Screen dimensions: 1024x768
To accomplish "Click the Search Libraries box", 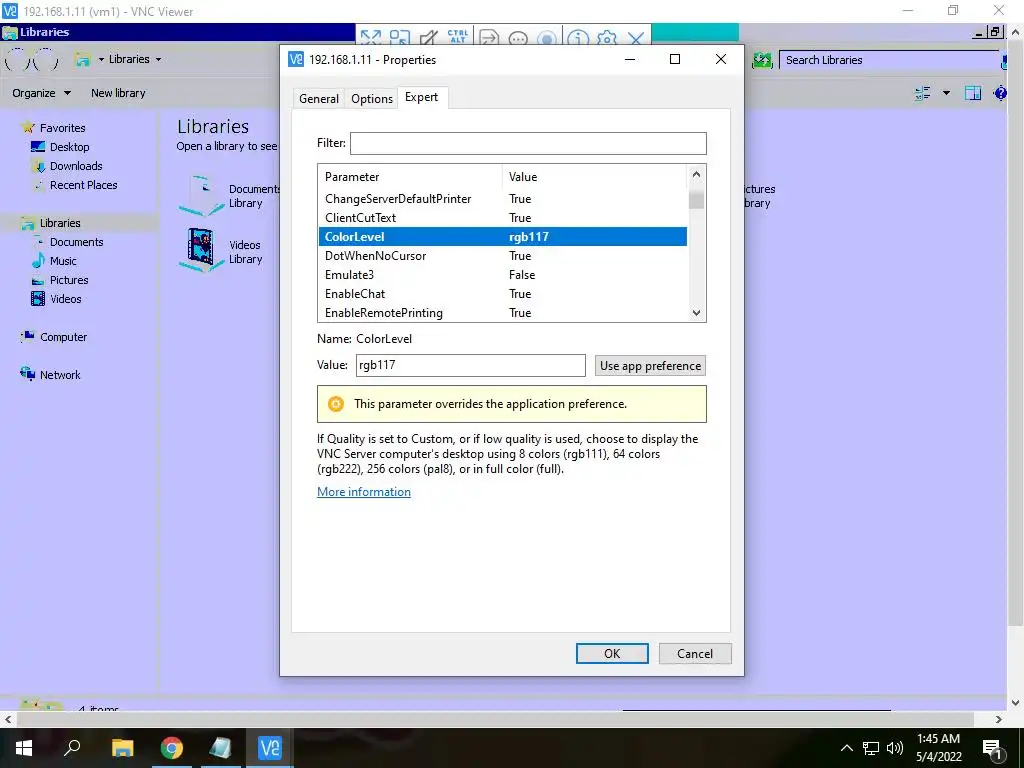I will click(x=889, y=60).
